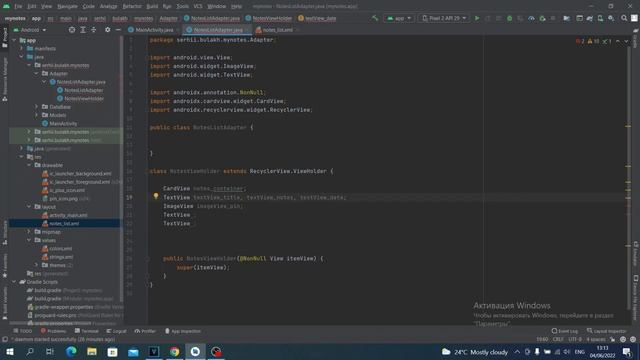Open the TODO tool window

click(22, 331)
